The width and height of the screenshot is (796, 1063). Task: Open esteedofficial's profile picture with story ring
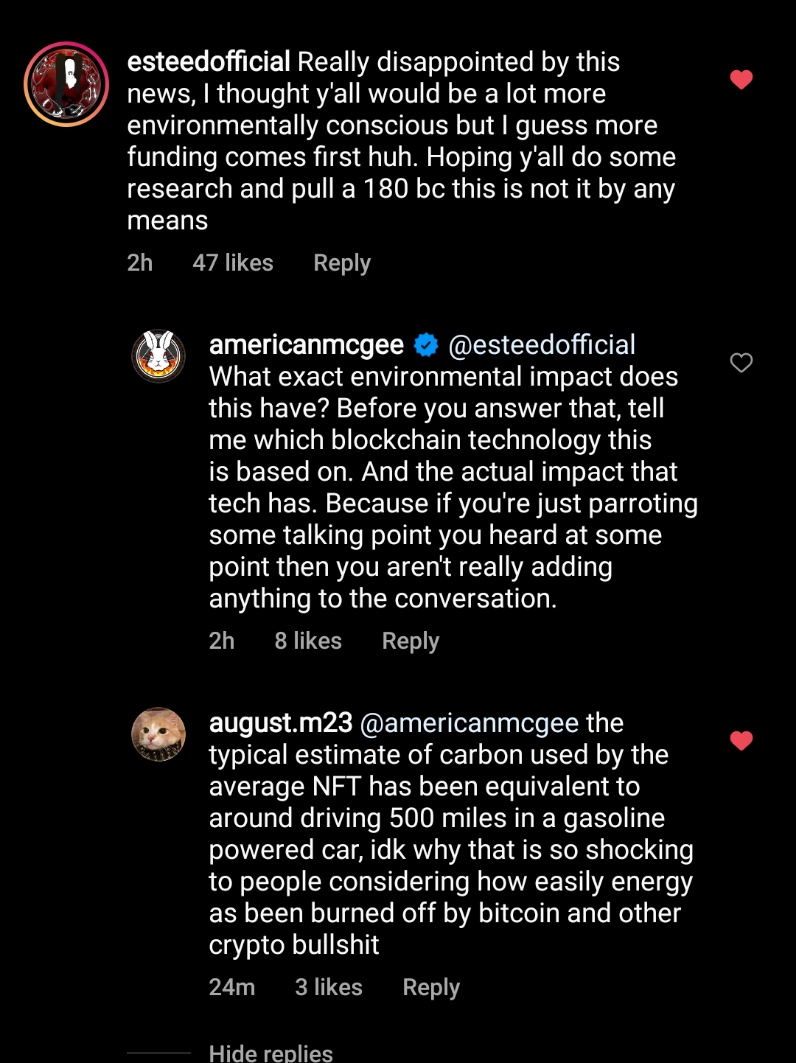click(66, 84)
